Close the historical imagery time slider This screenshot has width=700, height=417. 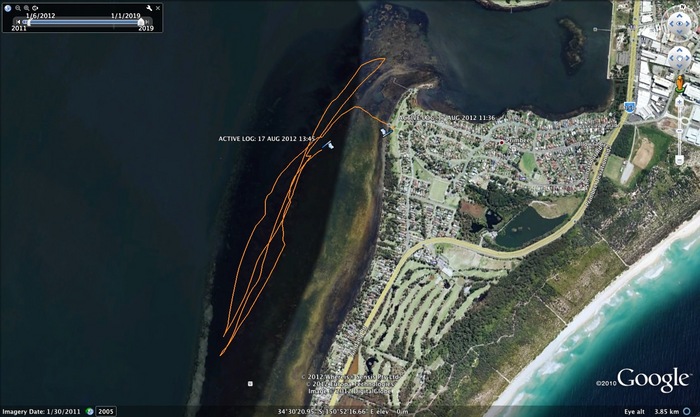pos(158,8)
